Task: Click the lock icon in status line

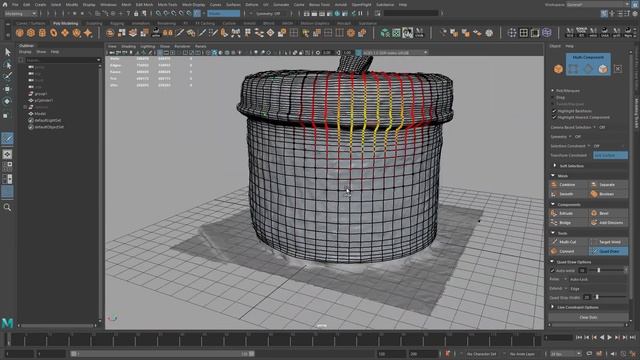Action: (136, 13)
